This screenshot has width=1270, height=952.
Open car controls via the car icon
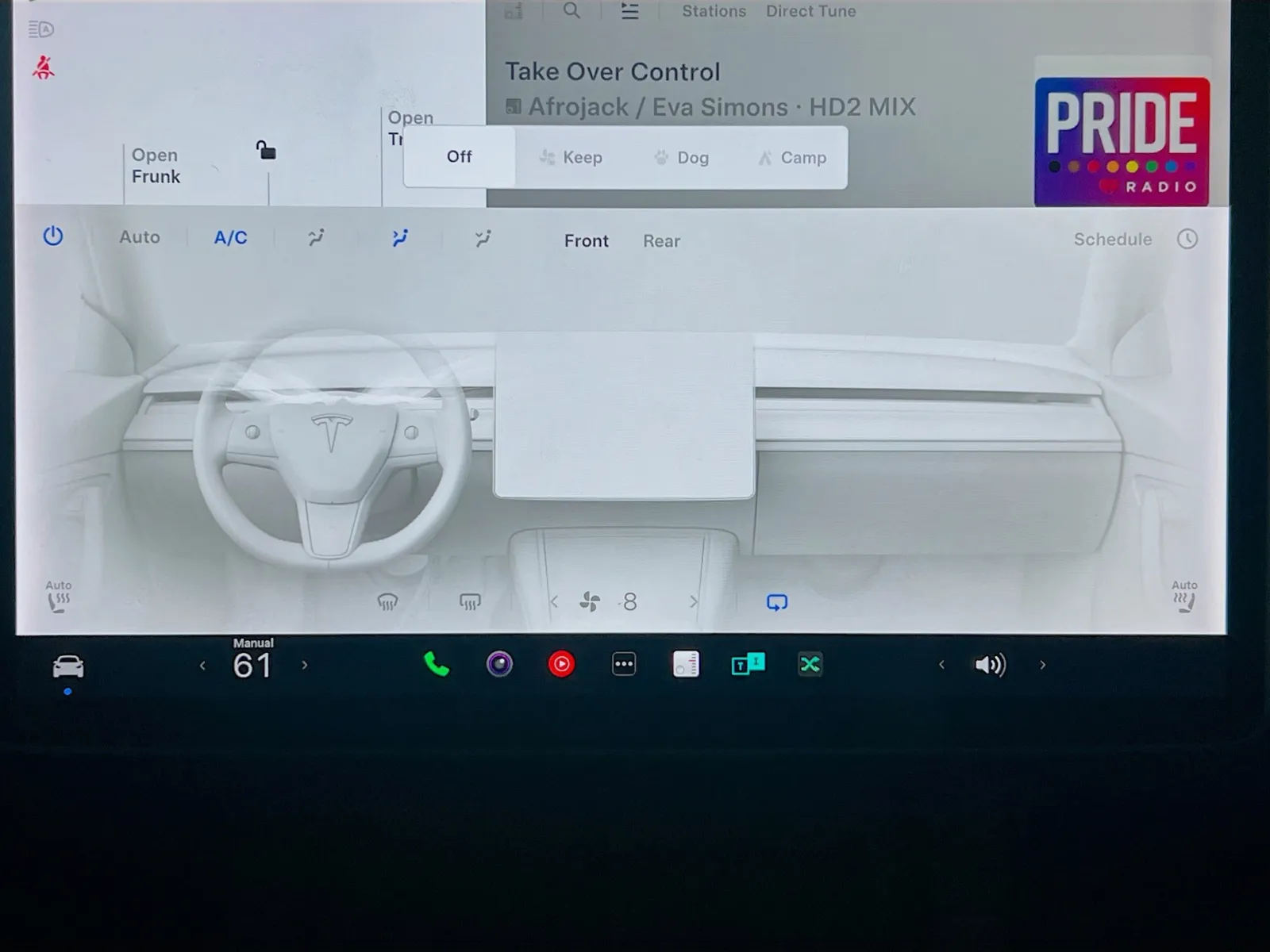(68, 666)
